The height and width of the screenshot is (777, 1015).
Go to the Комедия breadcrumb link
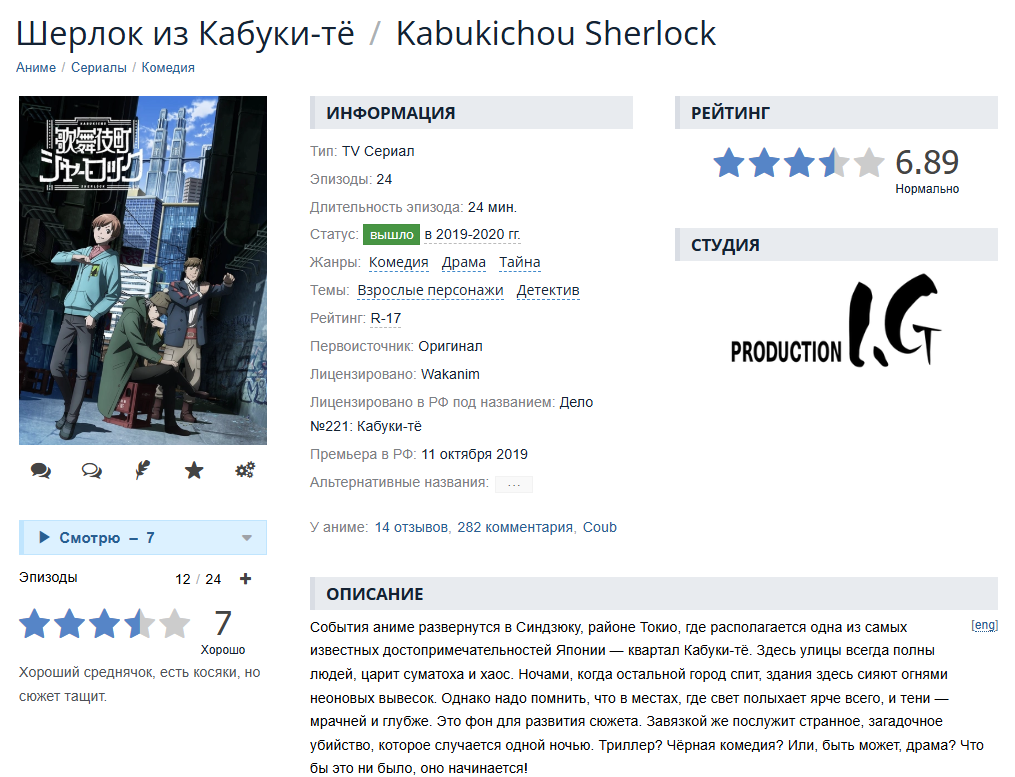click(168, 67)
